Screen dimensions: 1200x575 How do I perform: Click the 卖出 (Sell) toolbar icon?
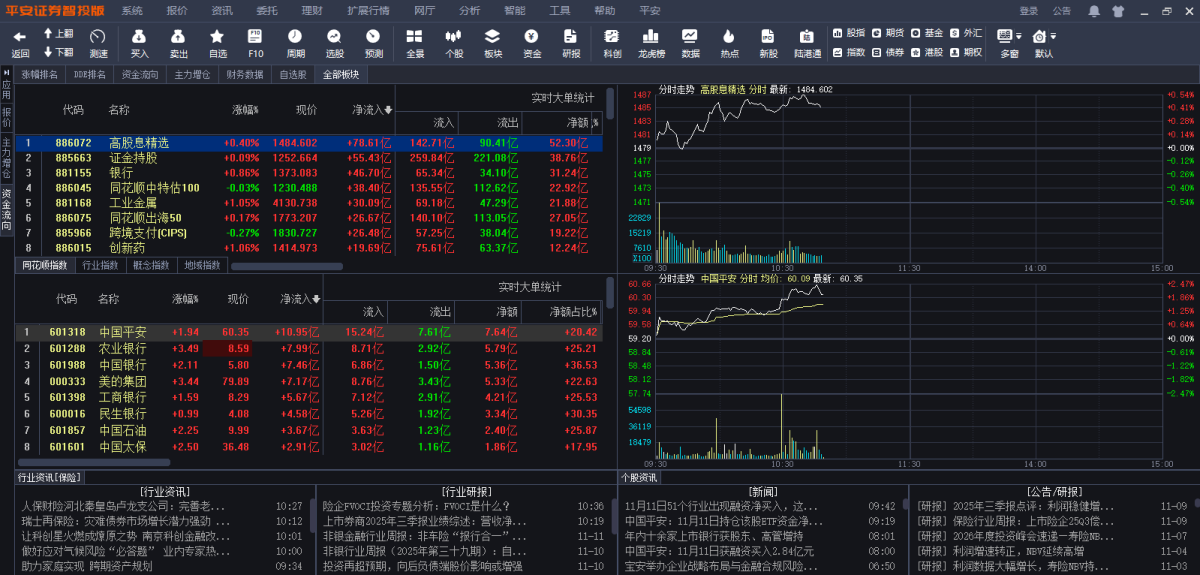(x=178, y=41)
